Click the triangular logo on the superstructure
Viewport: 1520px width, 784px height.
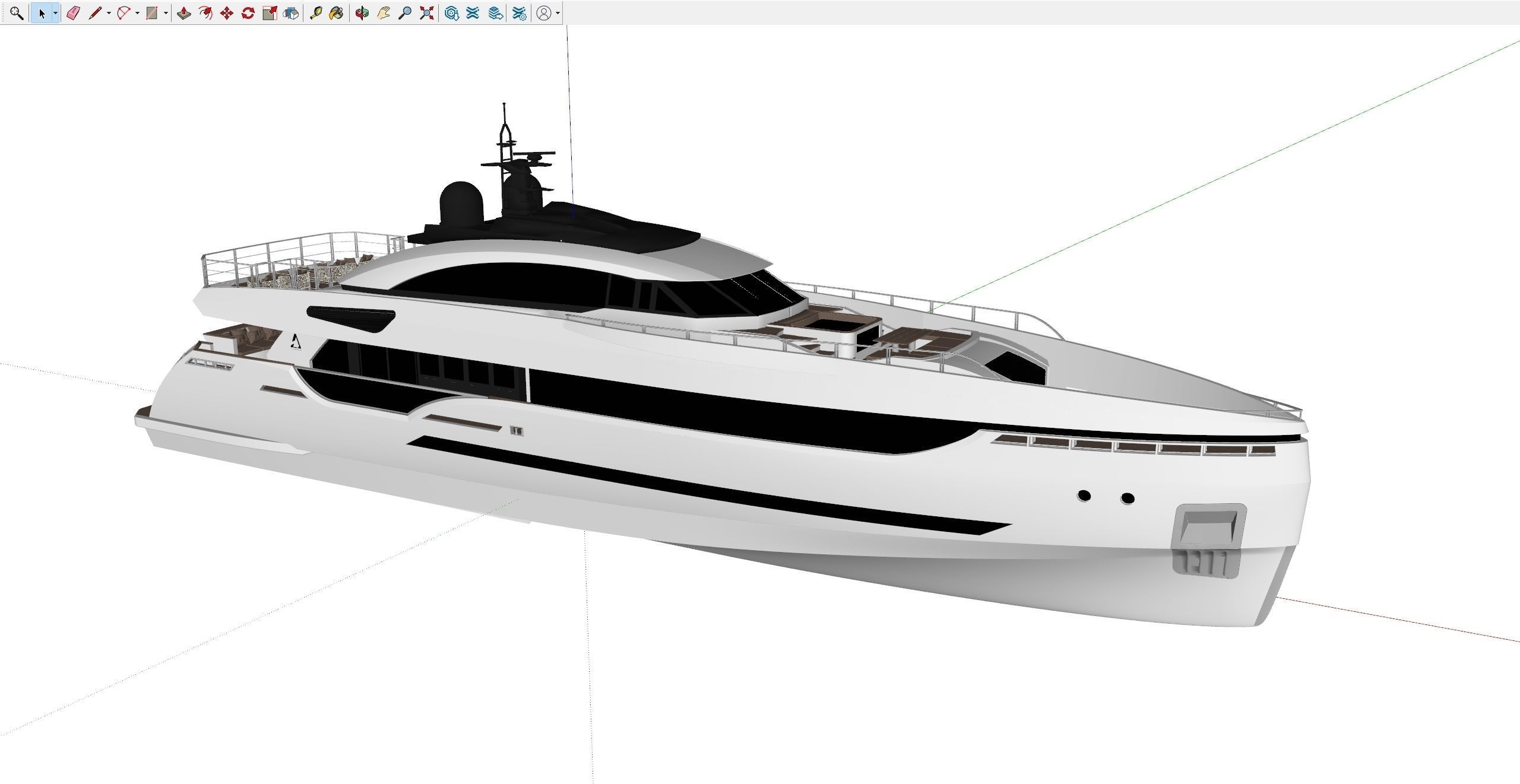tap(296, 342)
